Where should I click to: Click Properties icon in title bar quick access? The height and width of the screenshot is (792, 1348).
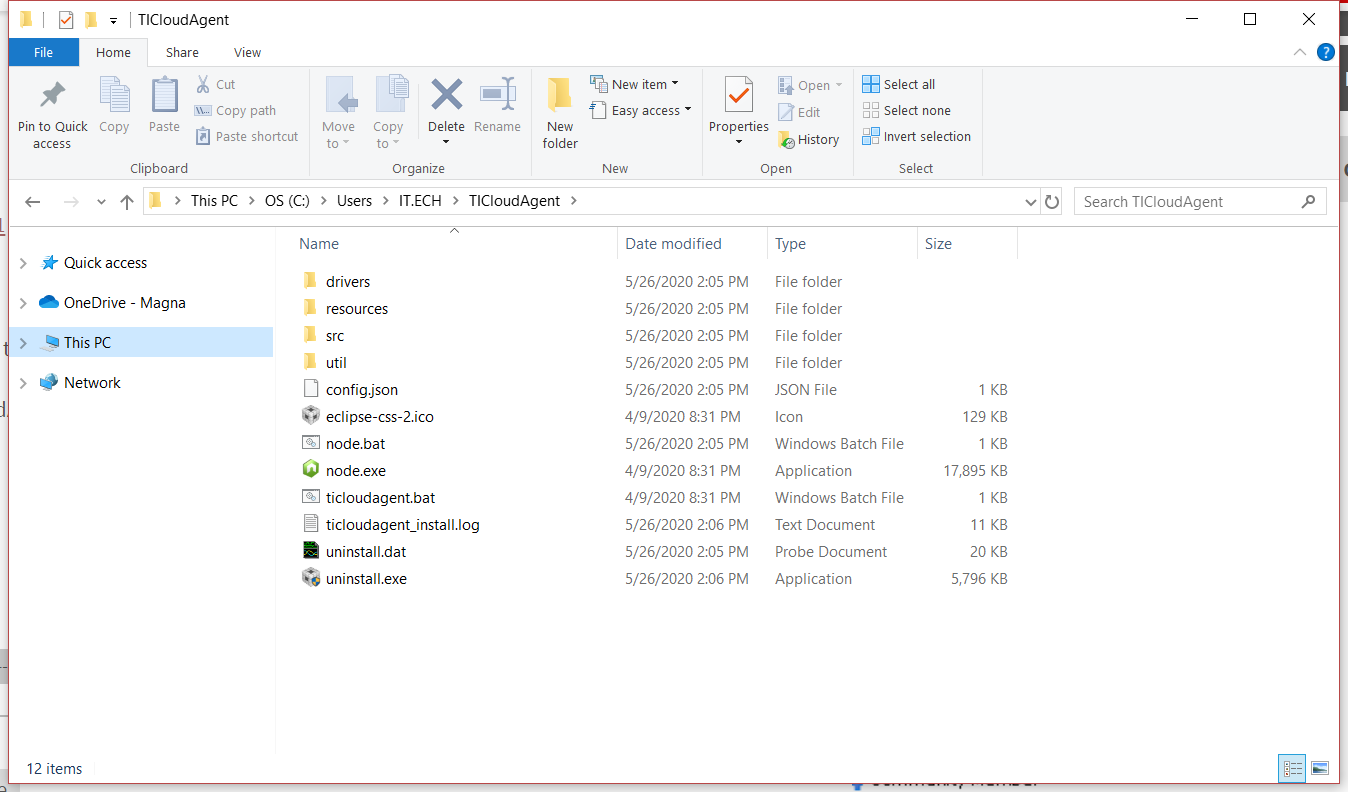tap(66, 20)
